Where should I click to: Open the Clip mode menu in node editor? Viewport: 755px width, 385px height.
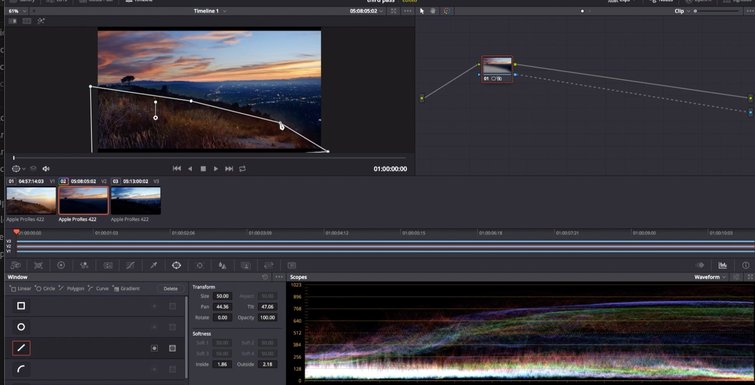click(x=682, y=11)
